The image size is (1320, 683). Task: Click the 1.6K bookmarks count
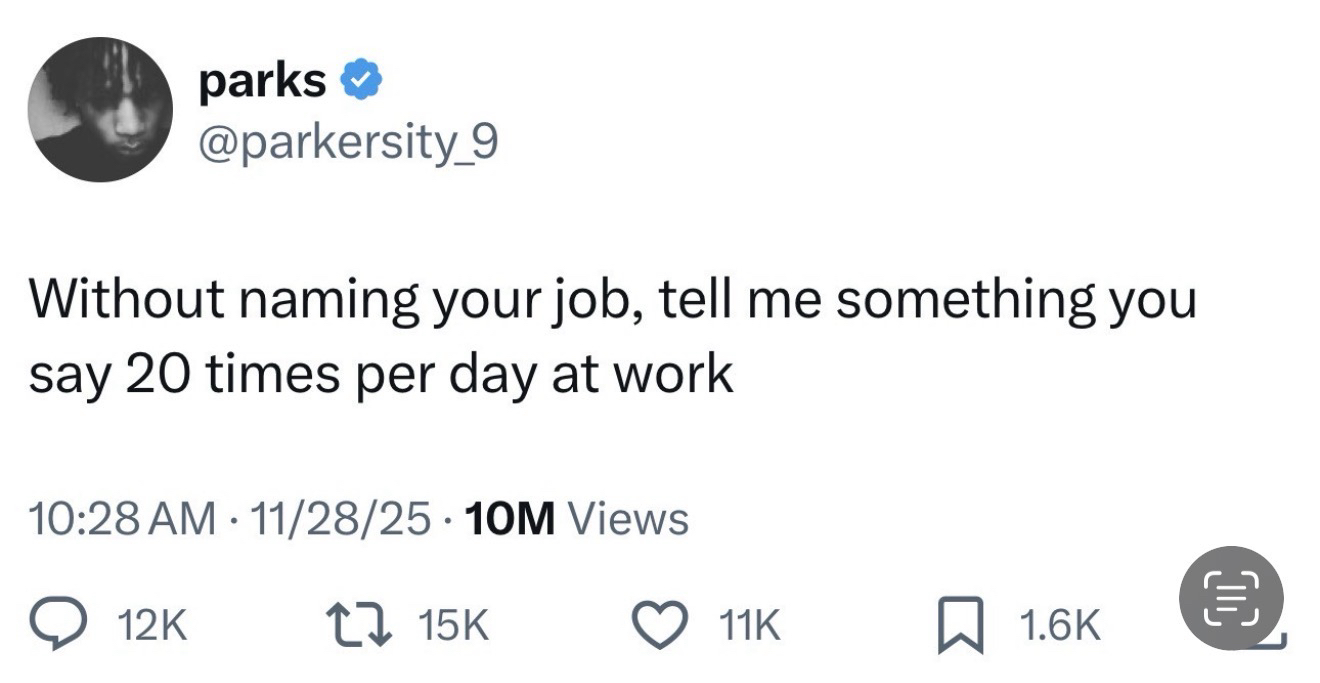1059,627
